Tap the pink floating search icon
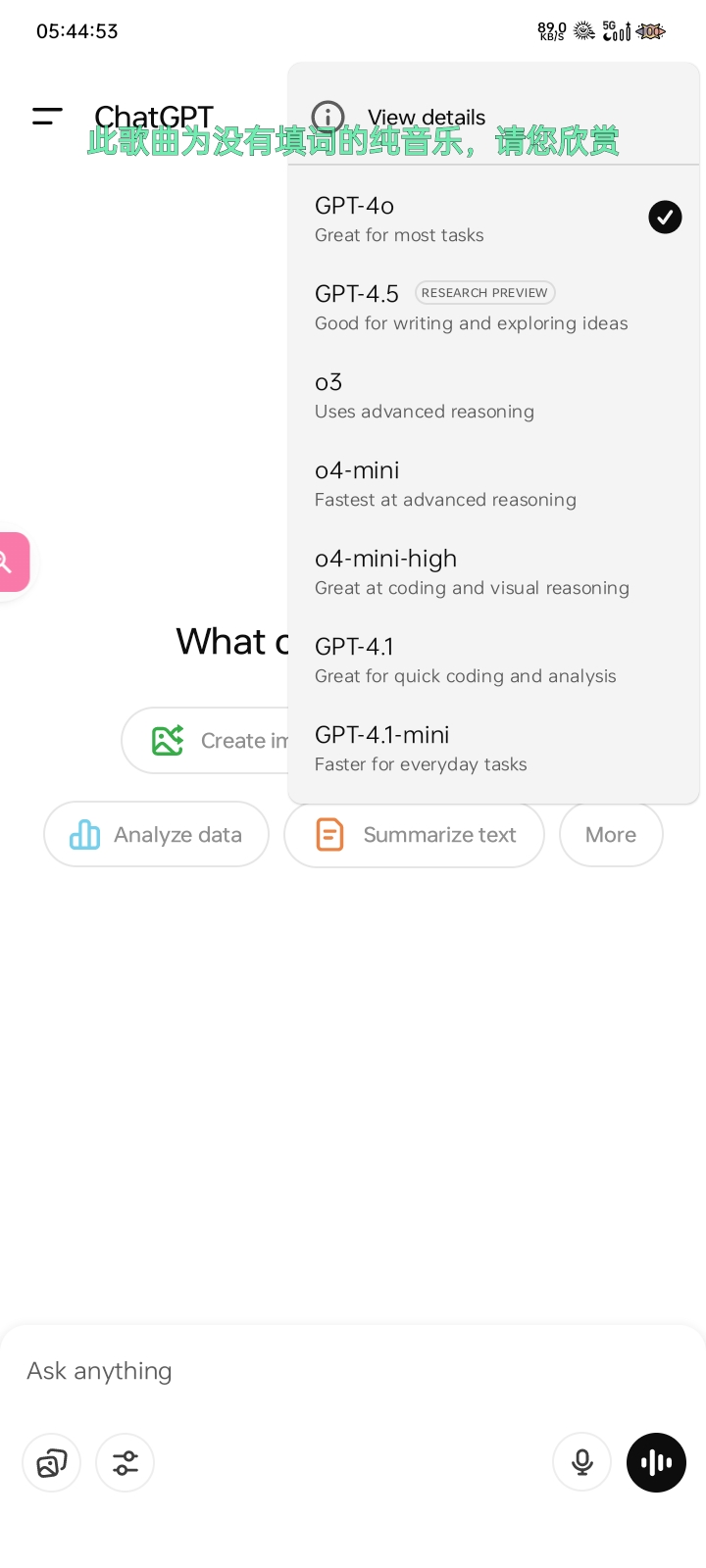 (12, 563)
